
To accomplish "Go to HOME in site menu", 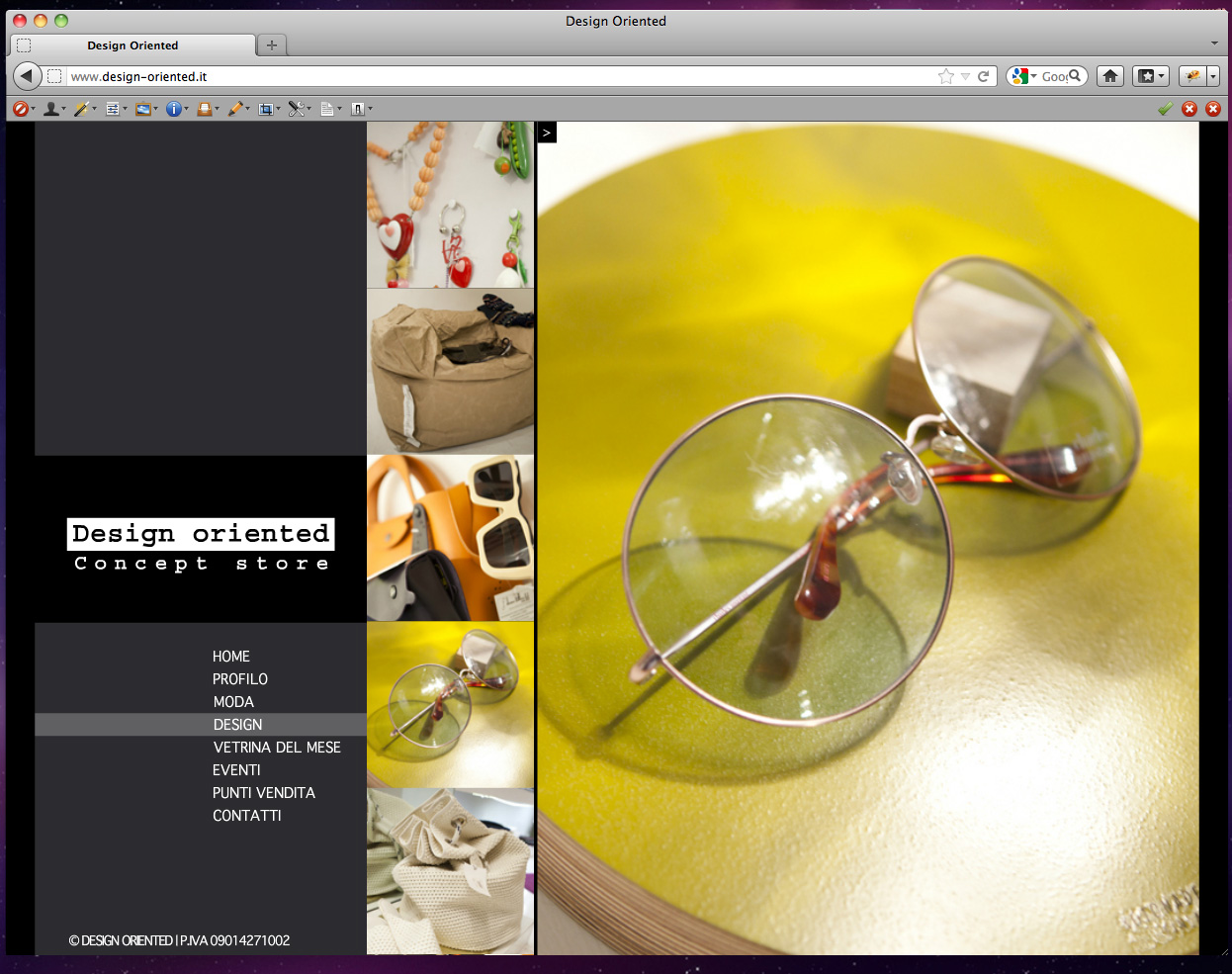I will (231, 657).
